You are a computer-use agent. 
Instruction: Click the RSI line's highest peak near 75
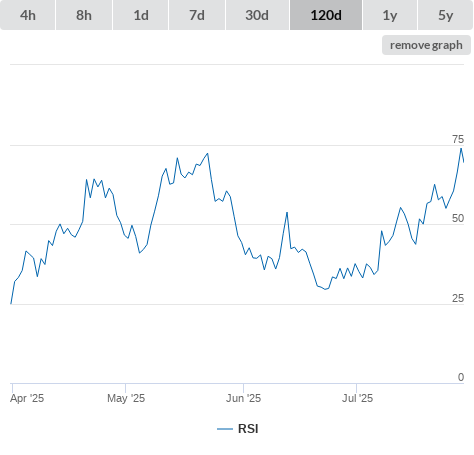tap(461, 149)
